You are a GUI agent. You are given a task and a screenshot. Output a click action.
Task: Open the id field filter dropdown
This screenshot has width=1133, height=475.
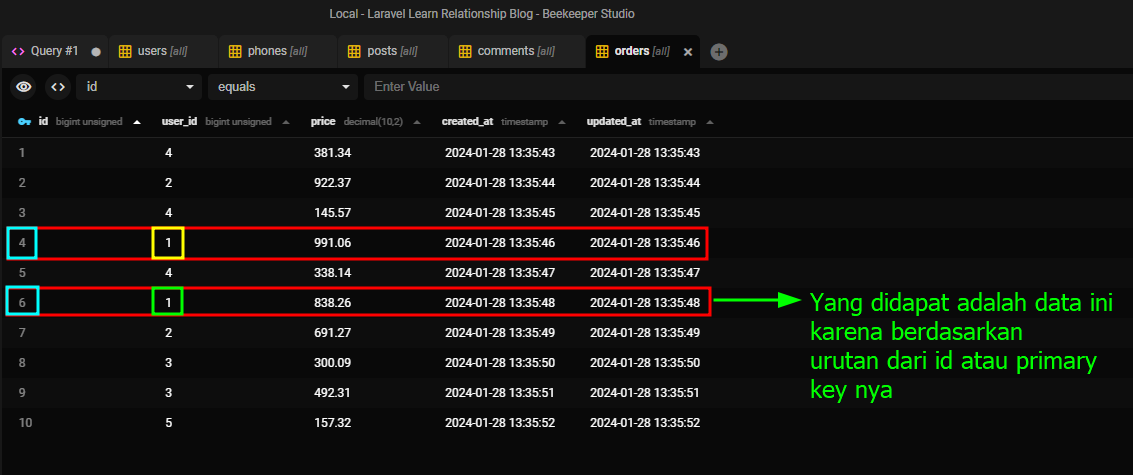tap(139, 87)
